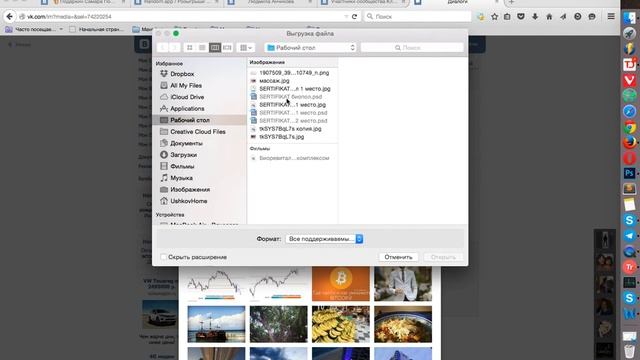
Task: Select Applications in sidebar
Action: click(x=187, y=109)
